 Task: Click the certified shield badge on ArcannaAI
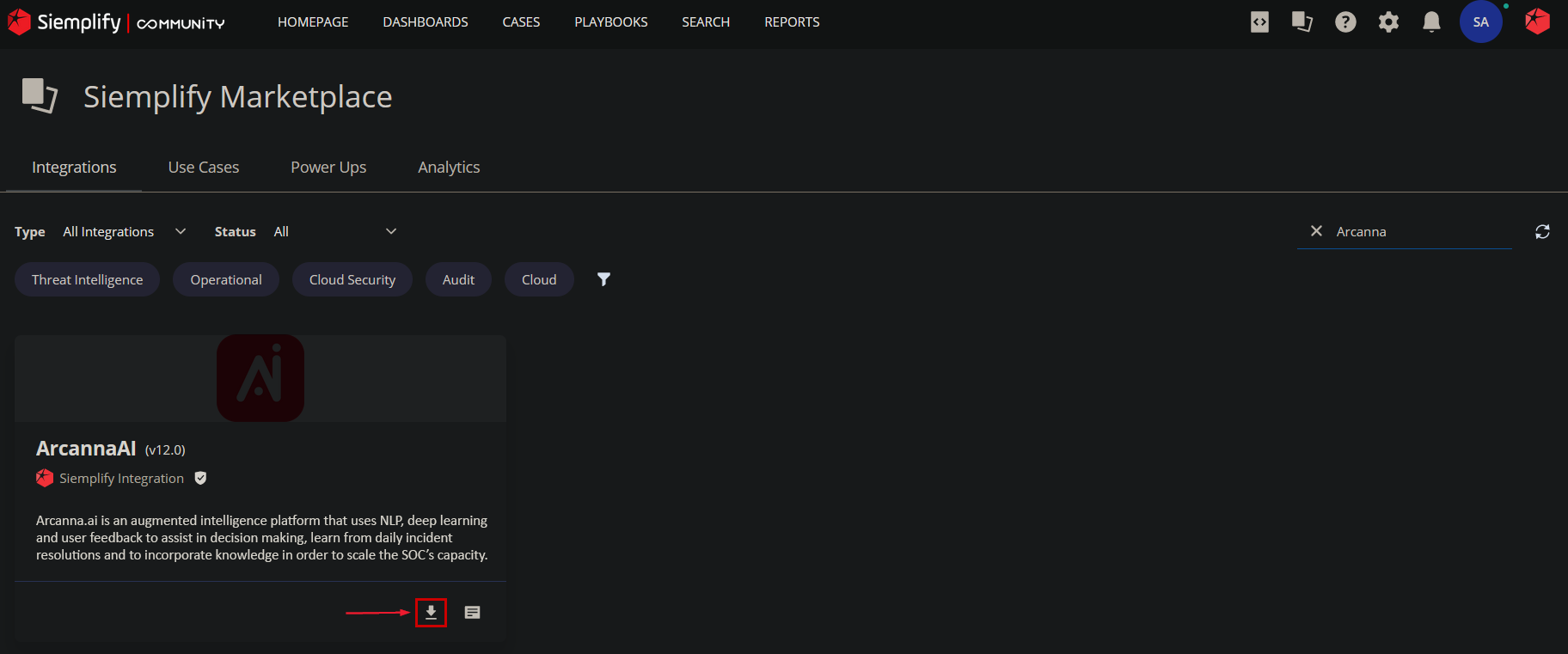coord(200,478)
